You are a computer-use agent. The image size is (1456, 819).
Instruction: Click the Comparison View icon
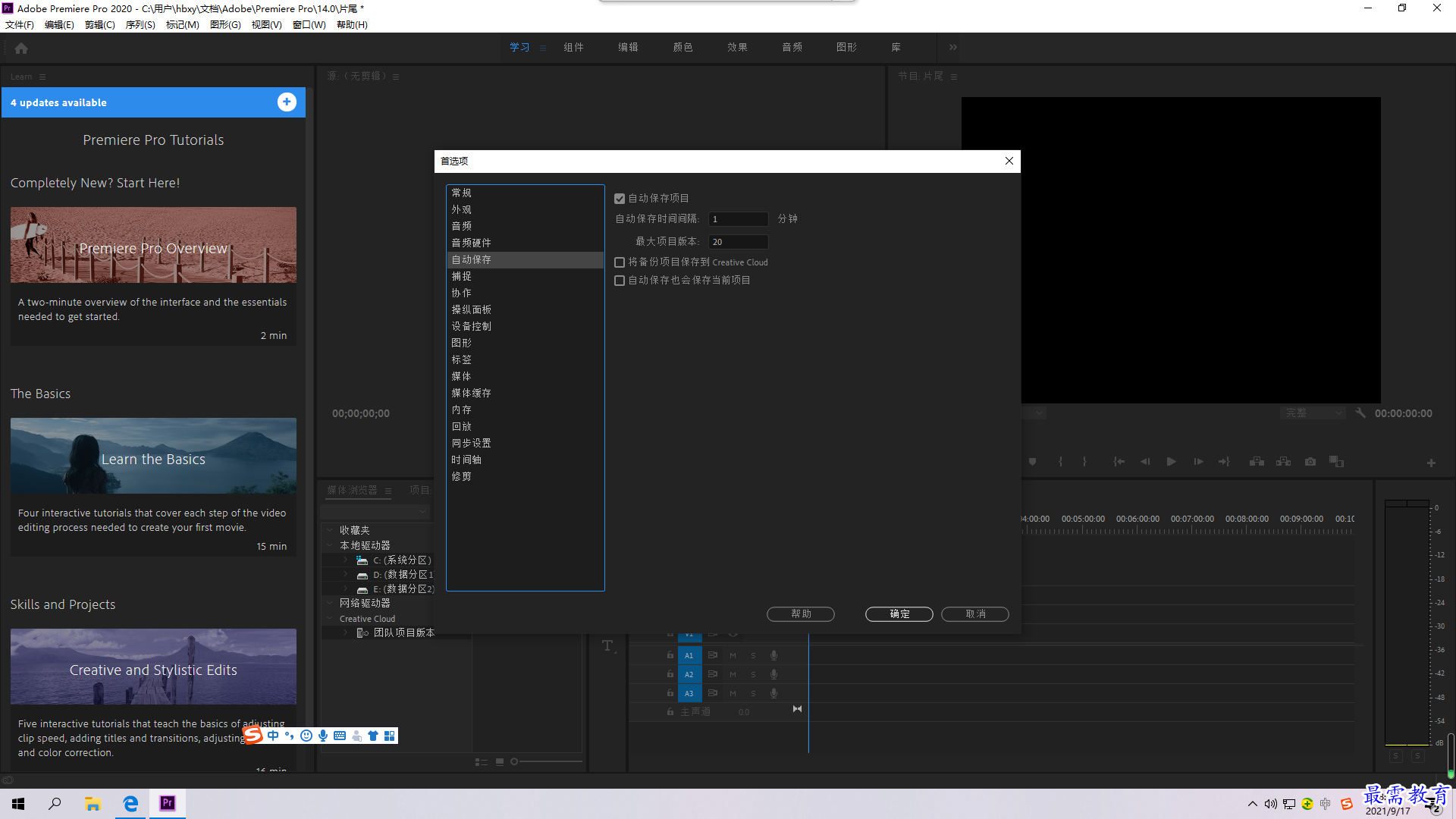(1337, 462)
